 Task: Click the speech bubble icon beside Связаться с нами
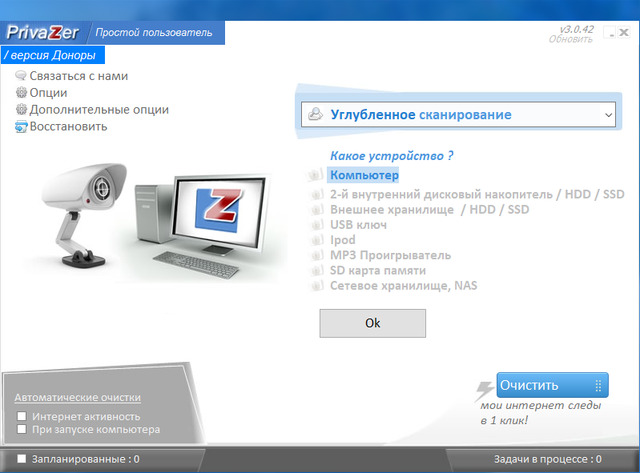(20, 76)
